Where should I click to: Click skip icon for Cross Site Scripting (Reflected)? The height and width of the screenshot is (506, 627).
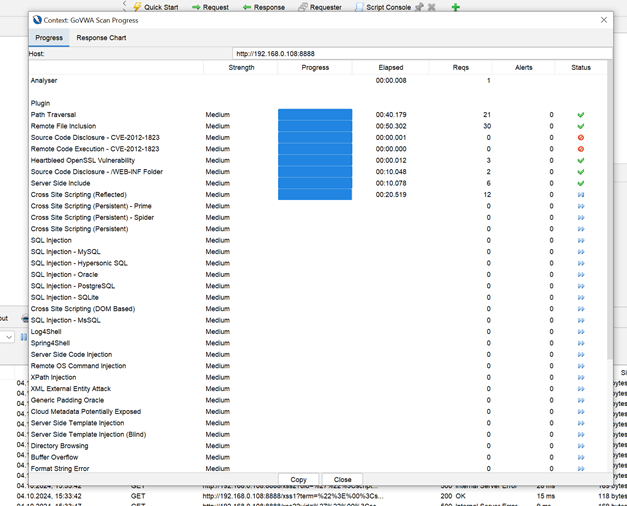[581, 195]
